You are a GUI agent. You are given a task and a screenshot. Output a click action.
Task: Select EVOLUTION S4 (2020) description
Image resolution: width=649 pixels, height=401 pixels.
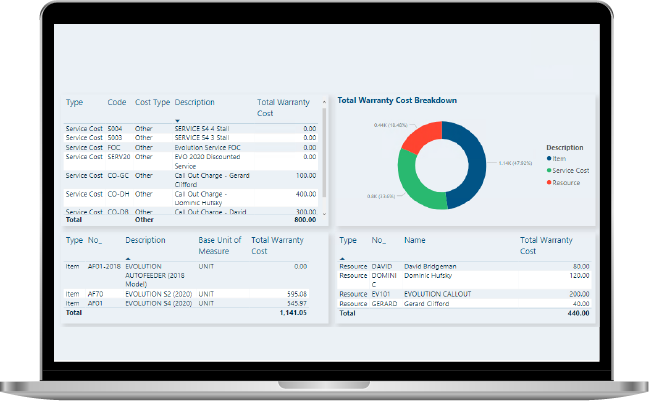pyautogui.click(x=159, y=303)
